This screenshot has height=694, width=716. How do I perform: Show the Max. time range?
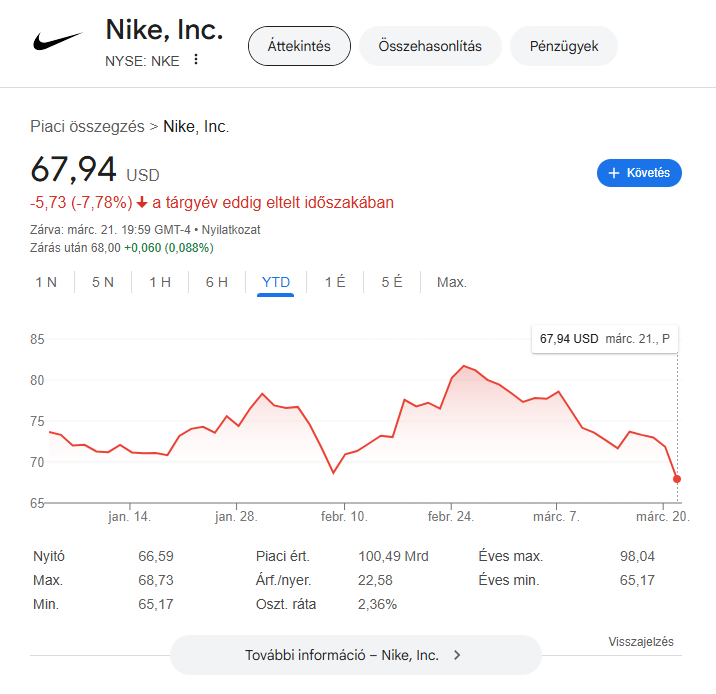452,282
